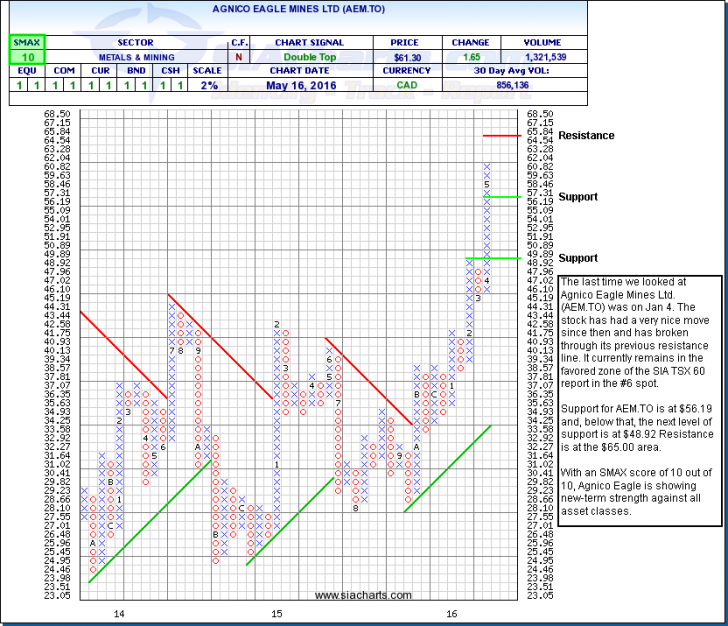This screenshot has width=728, height=626.
Task: Click the year 14 axis label
Action: tap(119, 612)
